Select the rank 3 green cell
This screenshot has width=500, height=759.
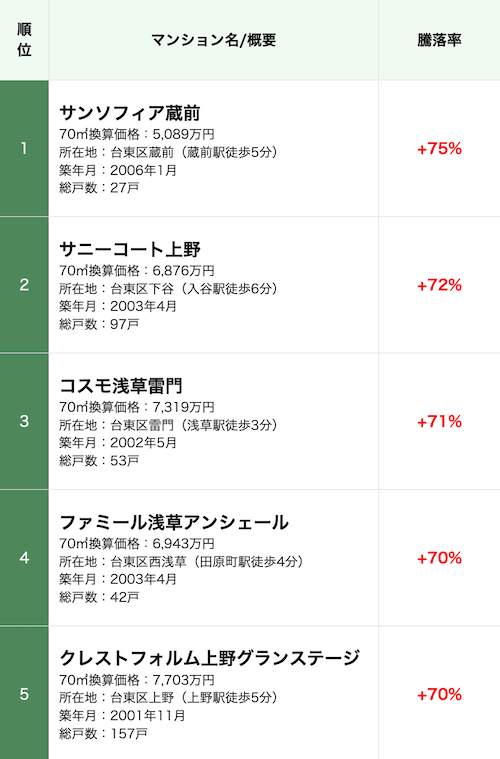click(24, 422)
